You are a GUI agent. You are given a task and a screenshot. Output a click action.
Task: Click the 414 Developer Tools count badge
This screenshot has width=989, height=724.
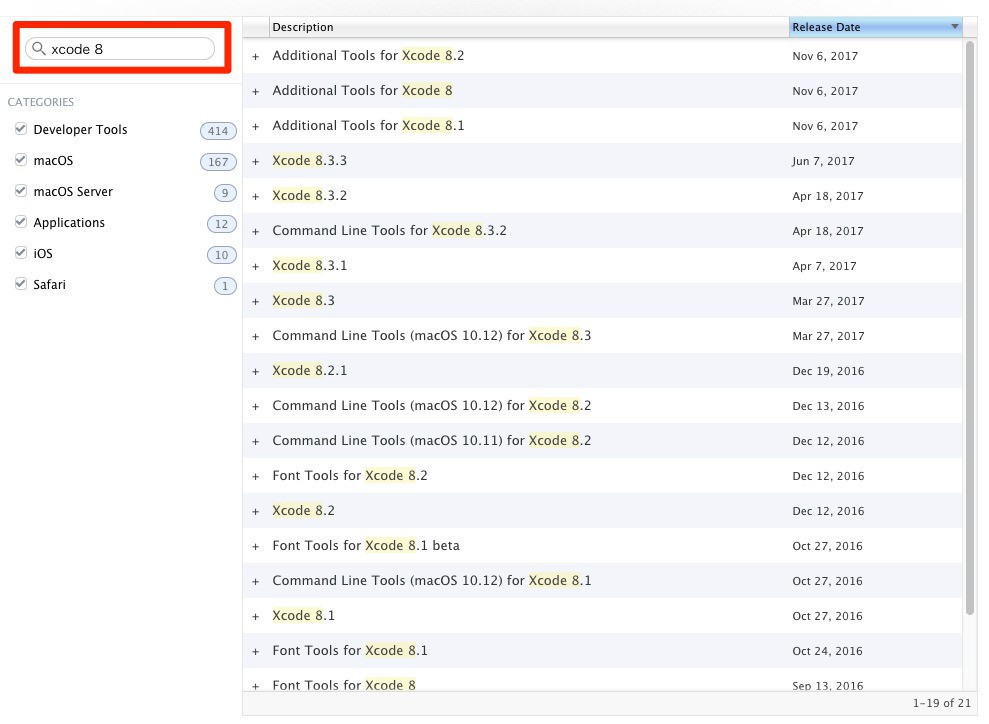pyautogui.click(x=218, y=131)
